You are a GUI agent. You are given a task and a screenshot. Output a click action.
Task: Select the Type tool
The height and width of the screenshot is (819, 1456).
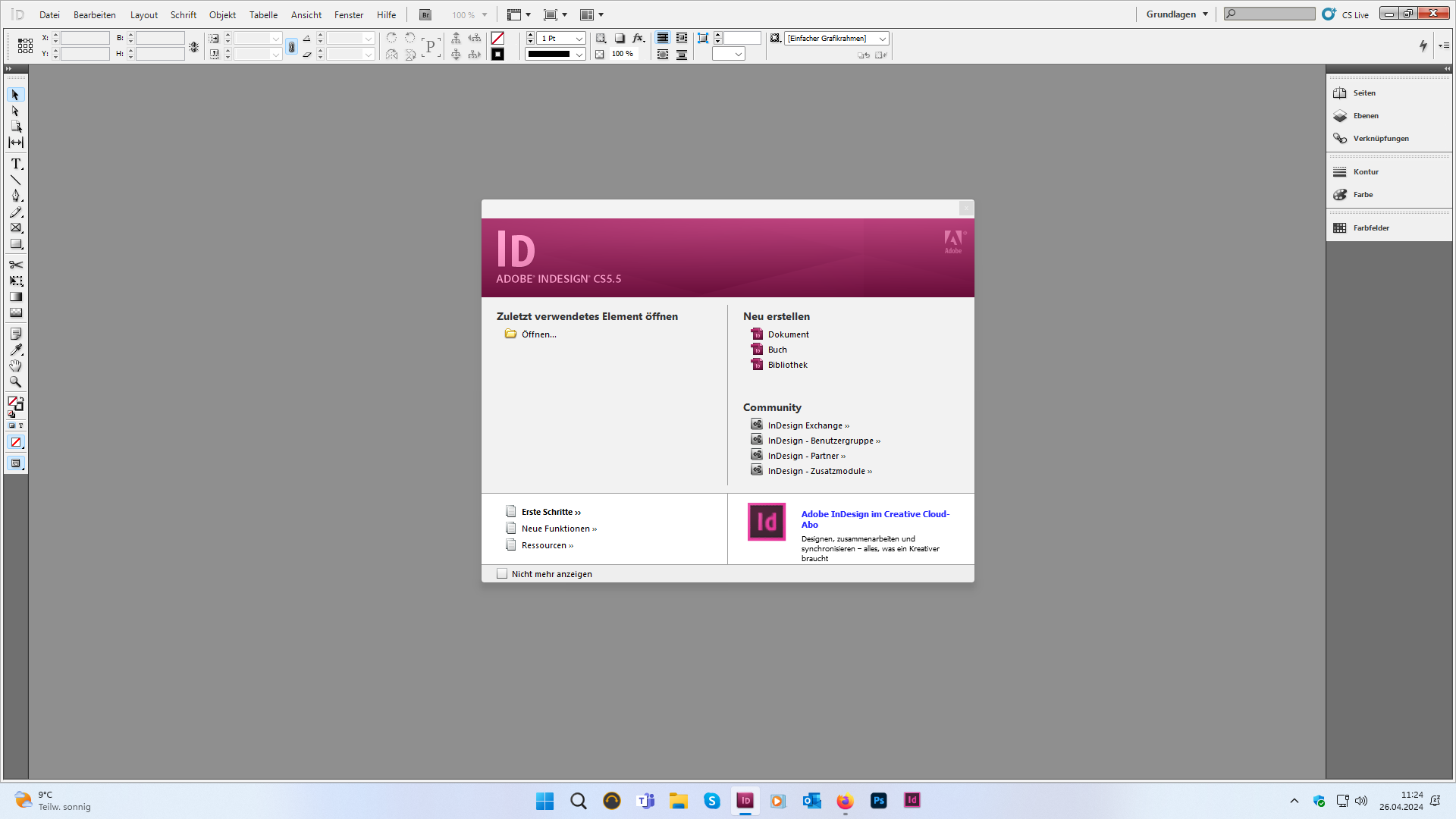tap(15, 164)
